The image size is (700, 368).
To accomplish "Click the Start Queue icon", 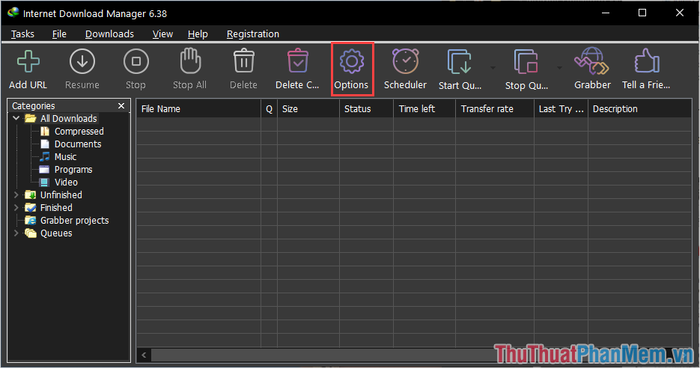I will point(459,62).
